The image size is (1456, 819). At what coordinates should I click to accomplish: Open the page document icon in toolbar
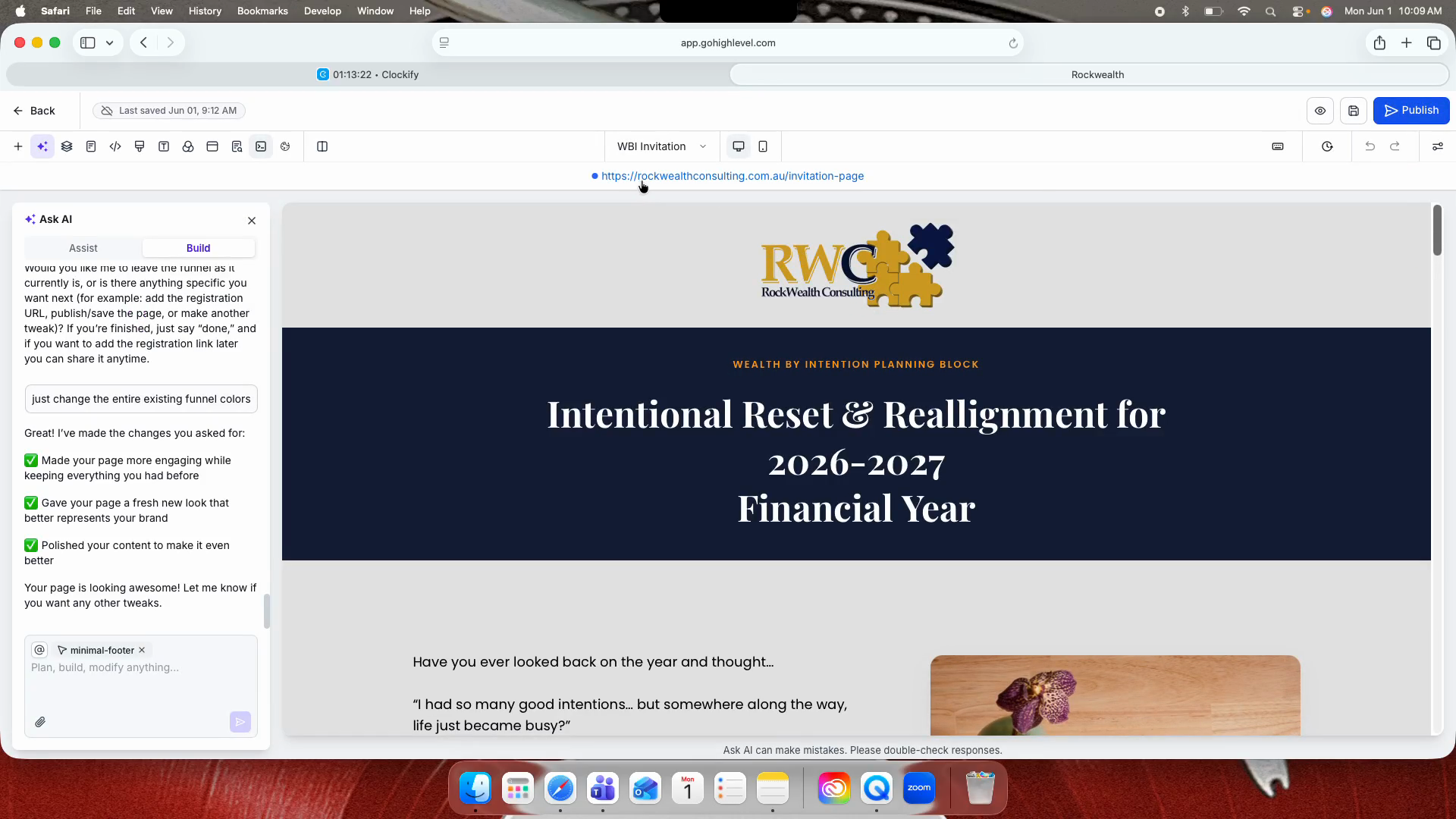coord(91,146)
